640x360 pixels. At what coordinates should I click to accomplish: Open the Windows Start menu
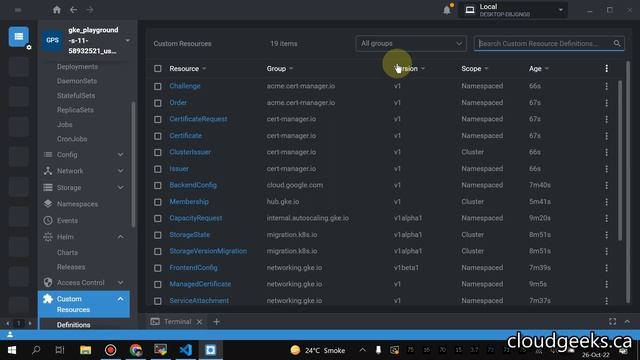pyautogui.click(x=11, y=350)
